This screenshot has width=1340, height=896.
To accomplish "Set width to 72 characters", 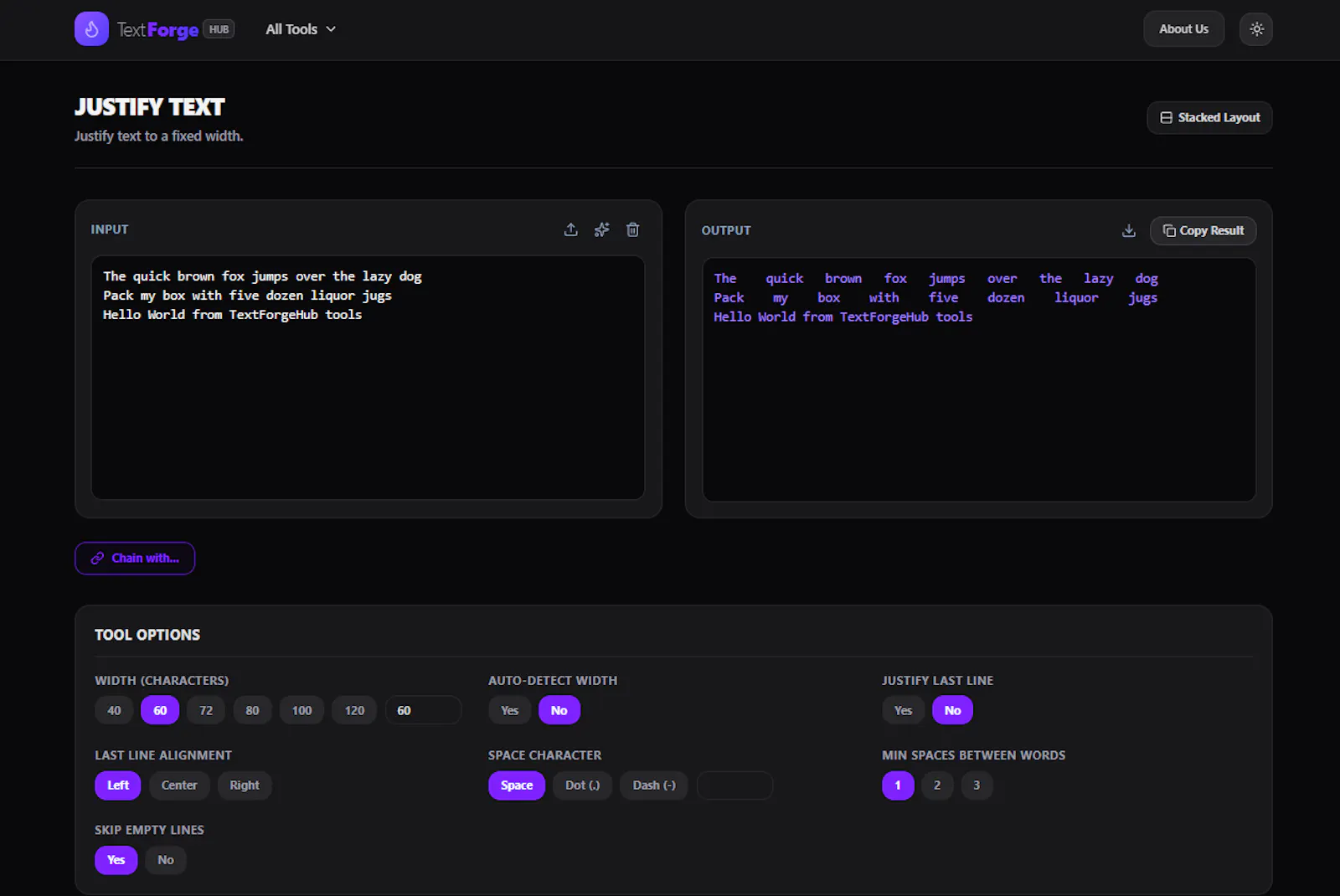I will 206,710.
